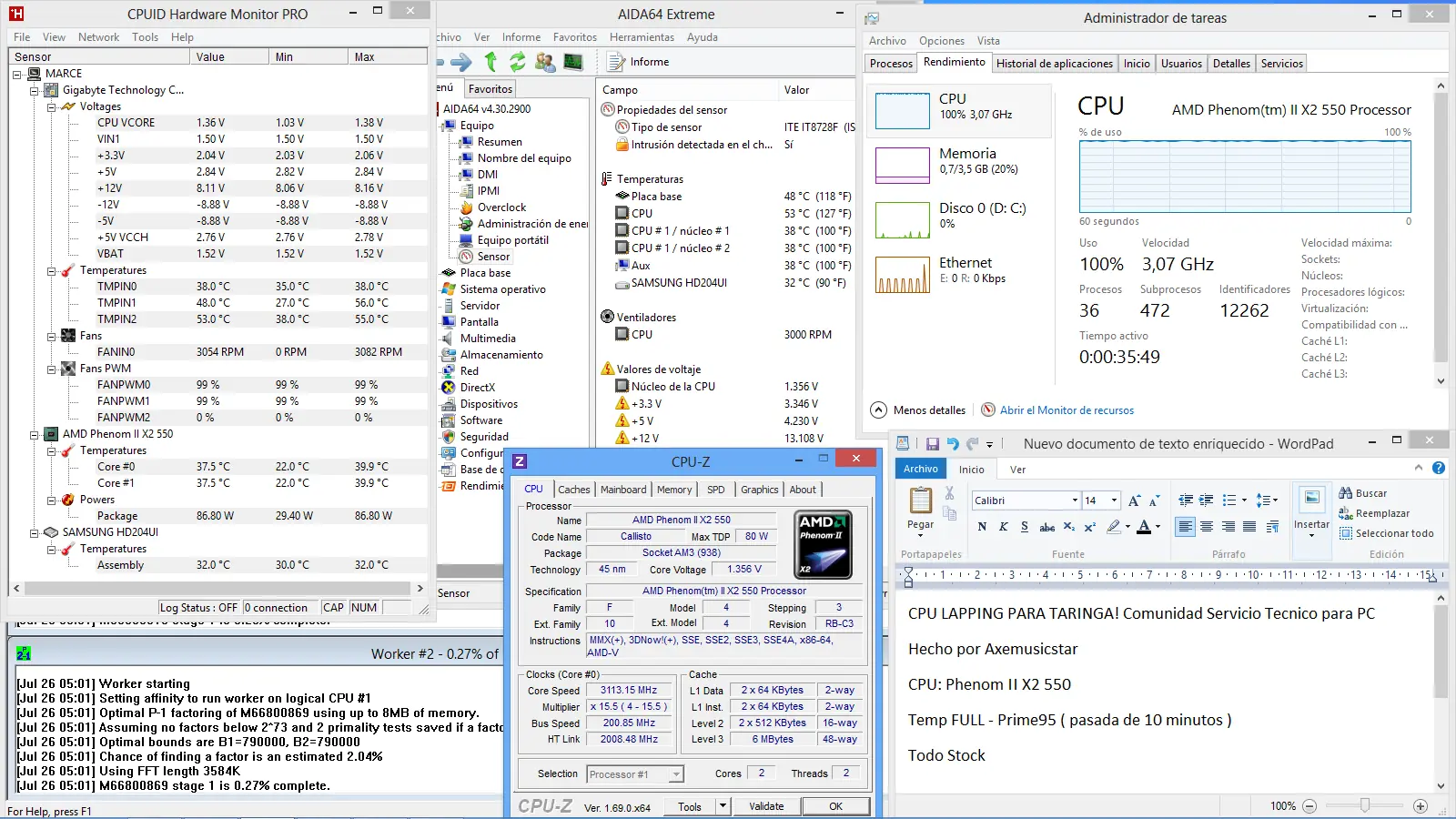Toggle strikethrough formatting in WordPad
1456x819 pixels.
[1047, 527]
